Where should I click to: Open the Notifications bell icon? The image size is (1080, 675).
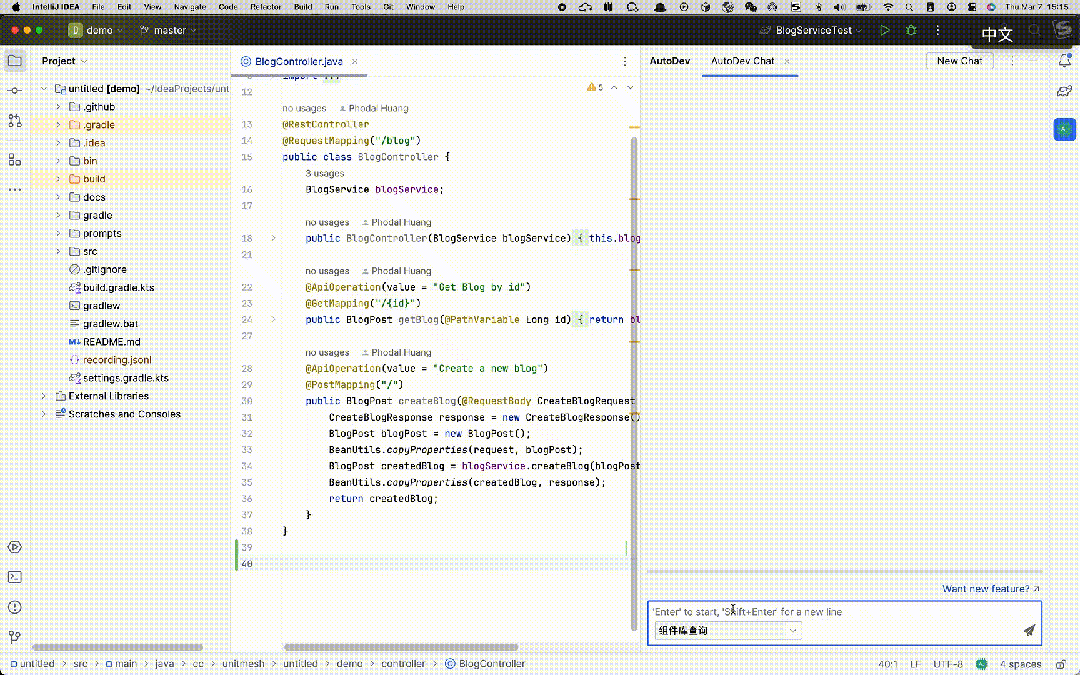[x=1064, y=61]
